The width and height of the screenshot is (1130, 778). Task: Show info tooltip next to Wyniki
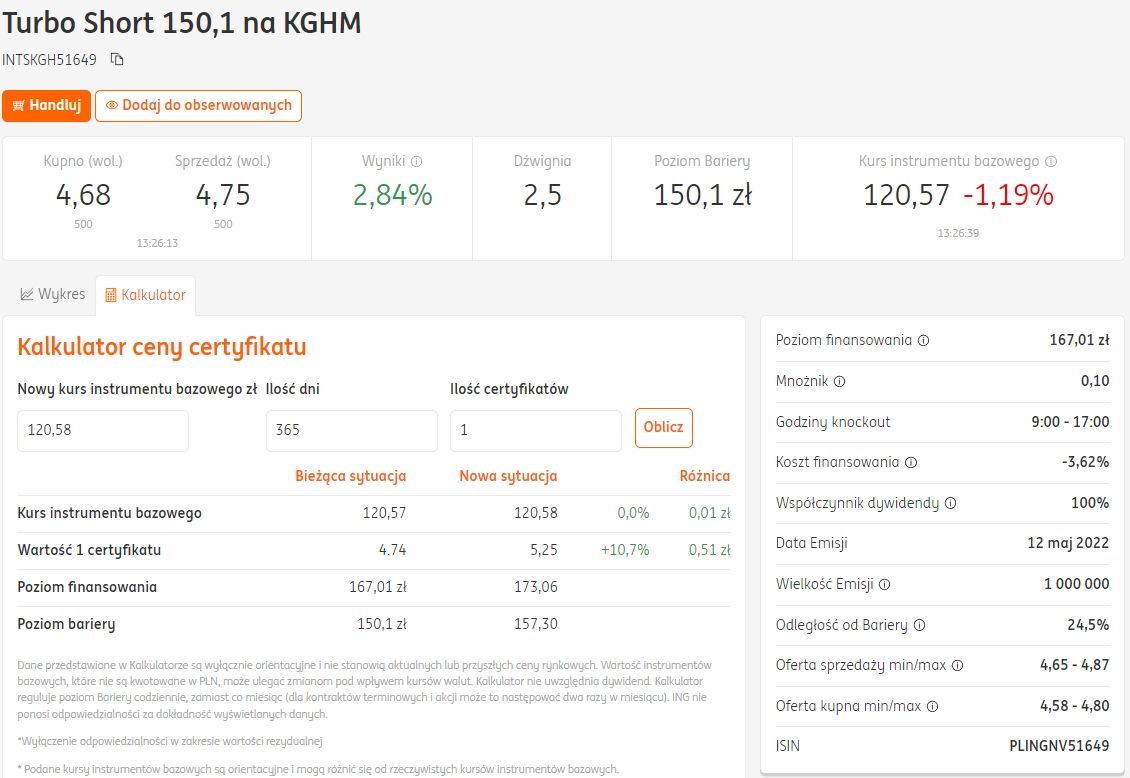tap(417, 161)
